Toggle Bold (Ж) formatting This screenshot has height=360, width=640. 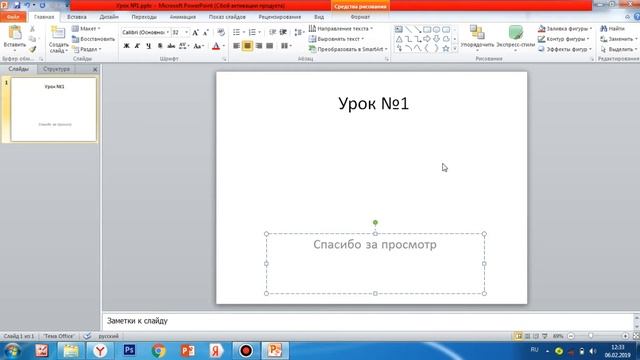[x=127, y=46]
